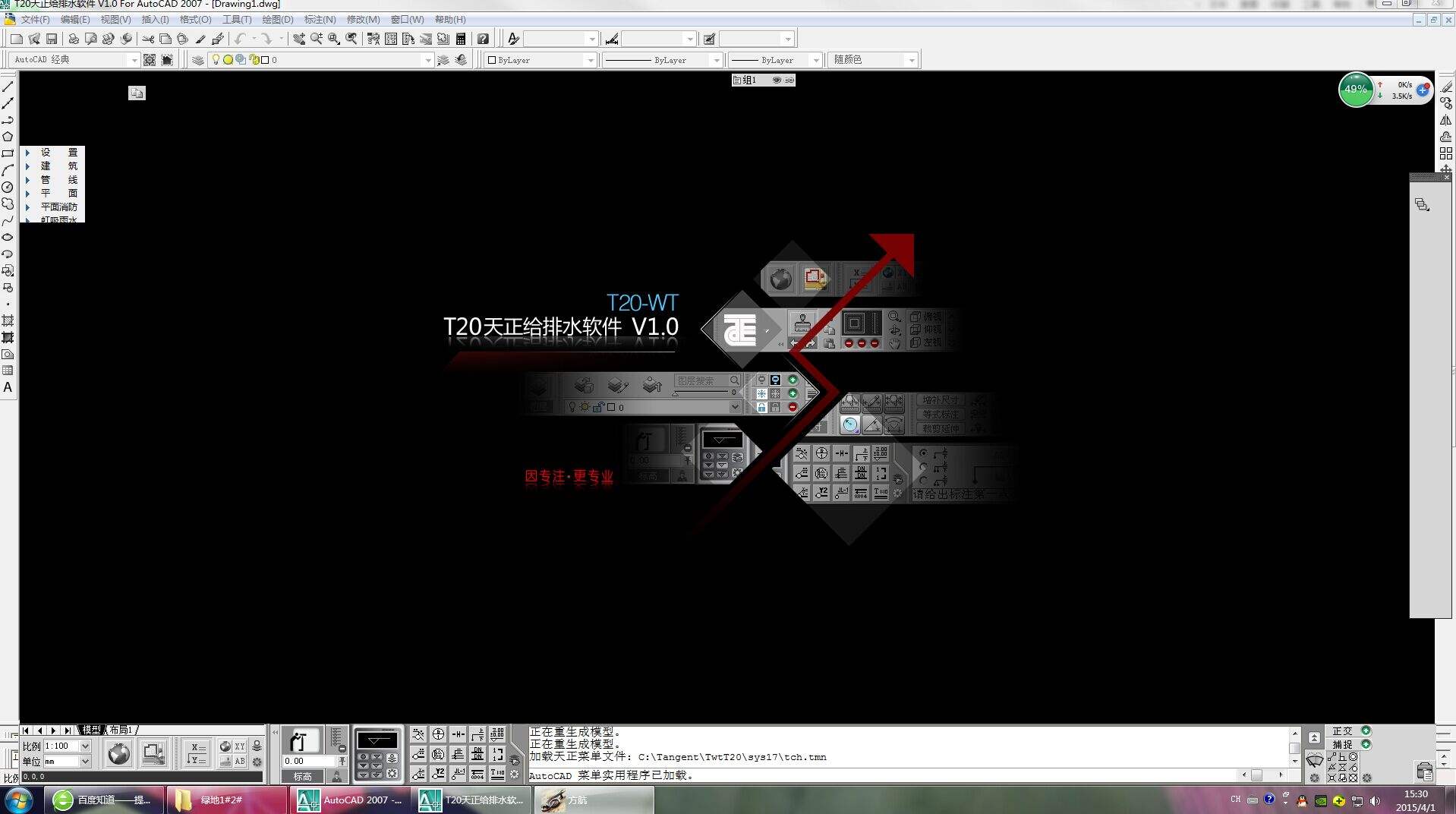Viewport: 1456px width, 814px height.
Task: Open the 帮助(H) menu
Action: 450,20
